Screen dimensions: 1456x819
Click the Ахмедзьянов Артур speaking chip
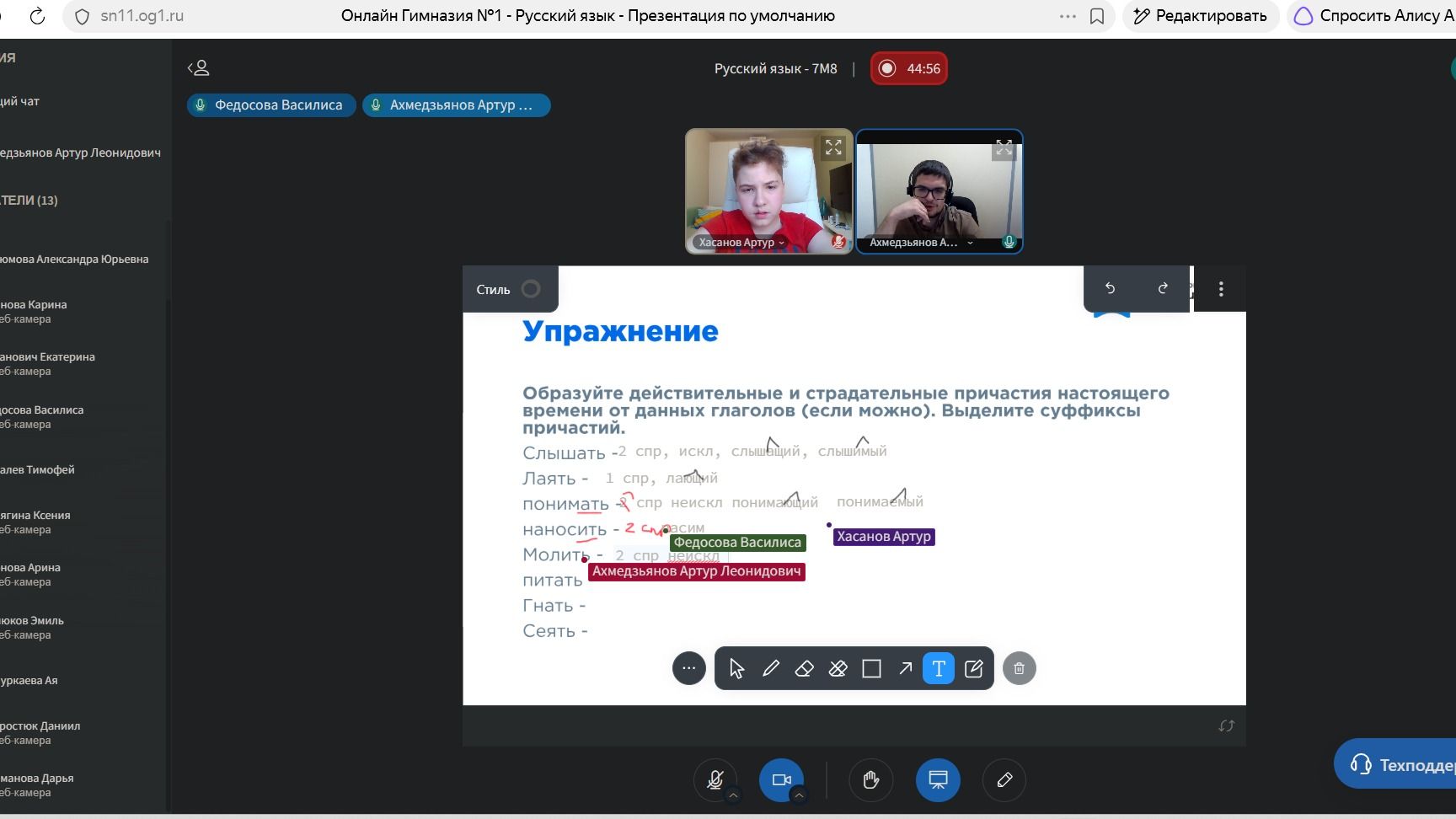tap(456, 105)
